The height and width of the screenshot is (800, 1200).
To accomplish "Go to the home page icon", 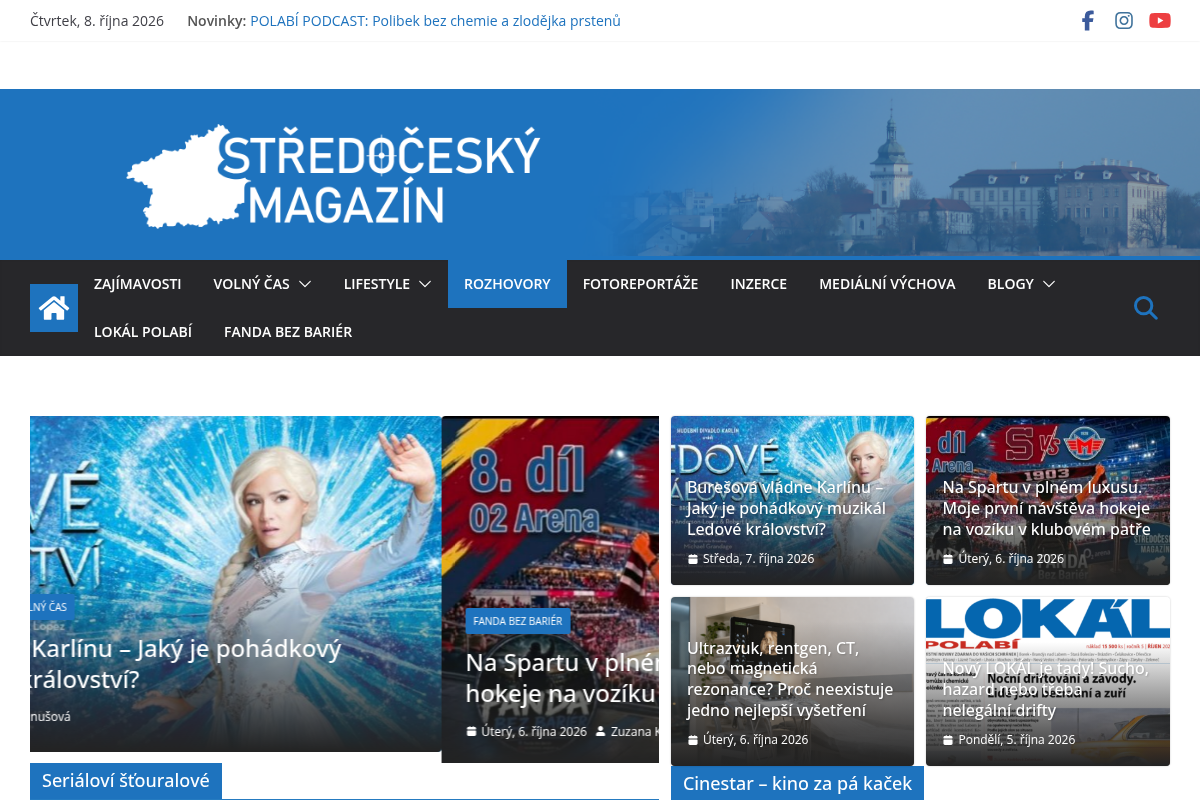I will pyautogui.click(x=54, y=308).
